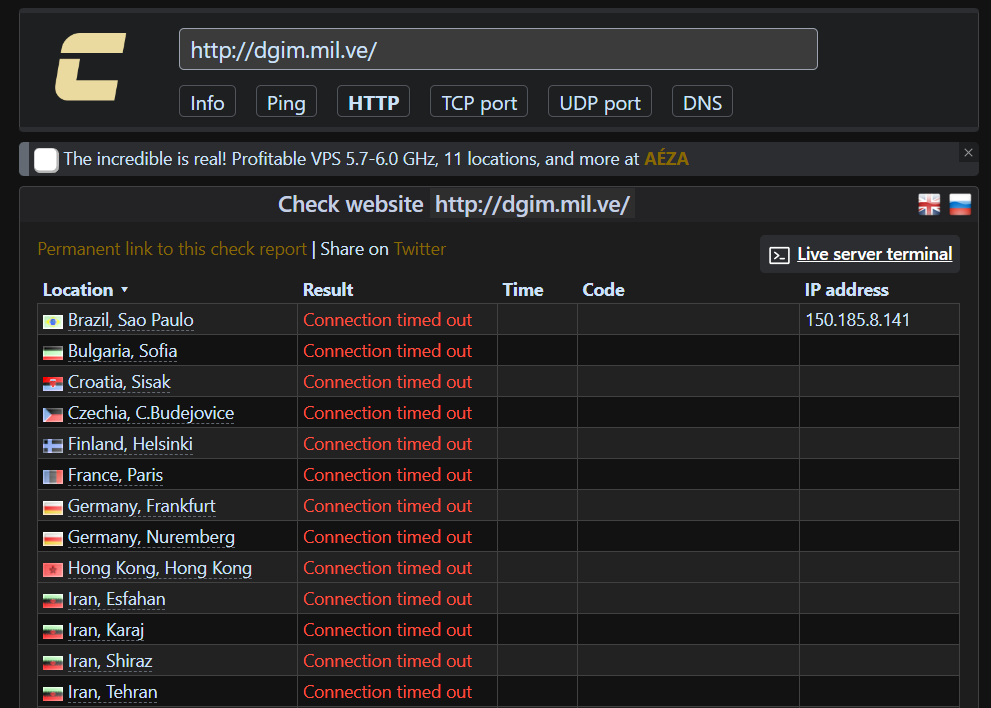991x708 pixels.
Task: Click the flag beside Iran, Shiraz
Action: (x=52, y=662)
